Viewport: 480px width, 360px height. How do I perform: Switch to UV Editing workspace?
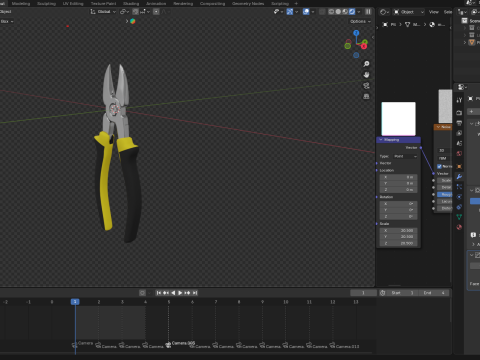point(73,4)
